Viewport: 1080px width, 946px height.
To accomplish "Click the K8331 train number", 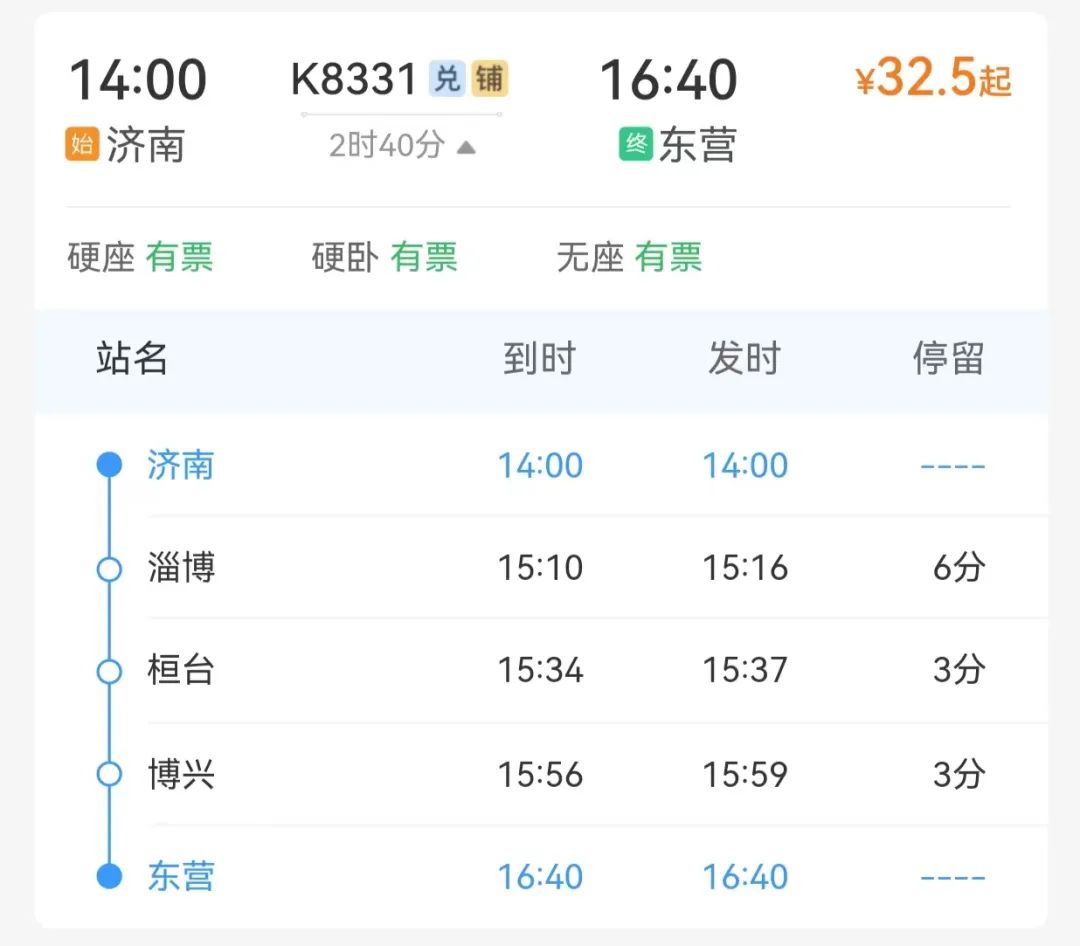I will [354, 79].
